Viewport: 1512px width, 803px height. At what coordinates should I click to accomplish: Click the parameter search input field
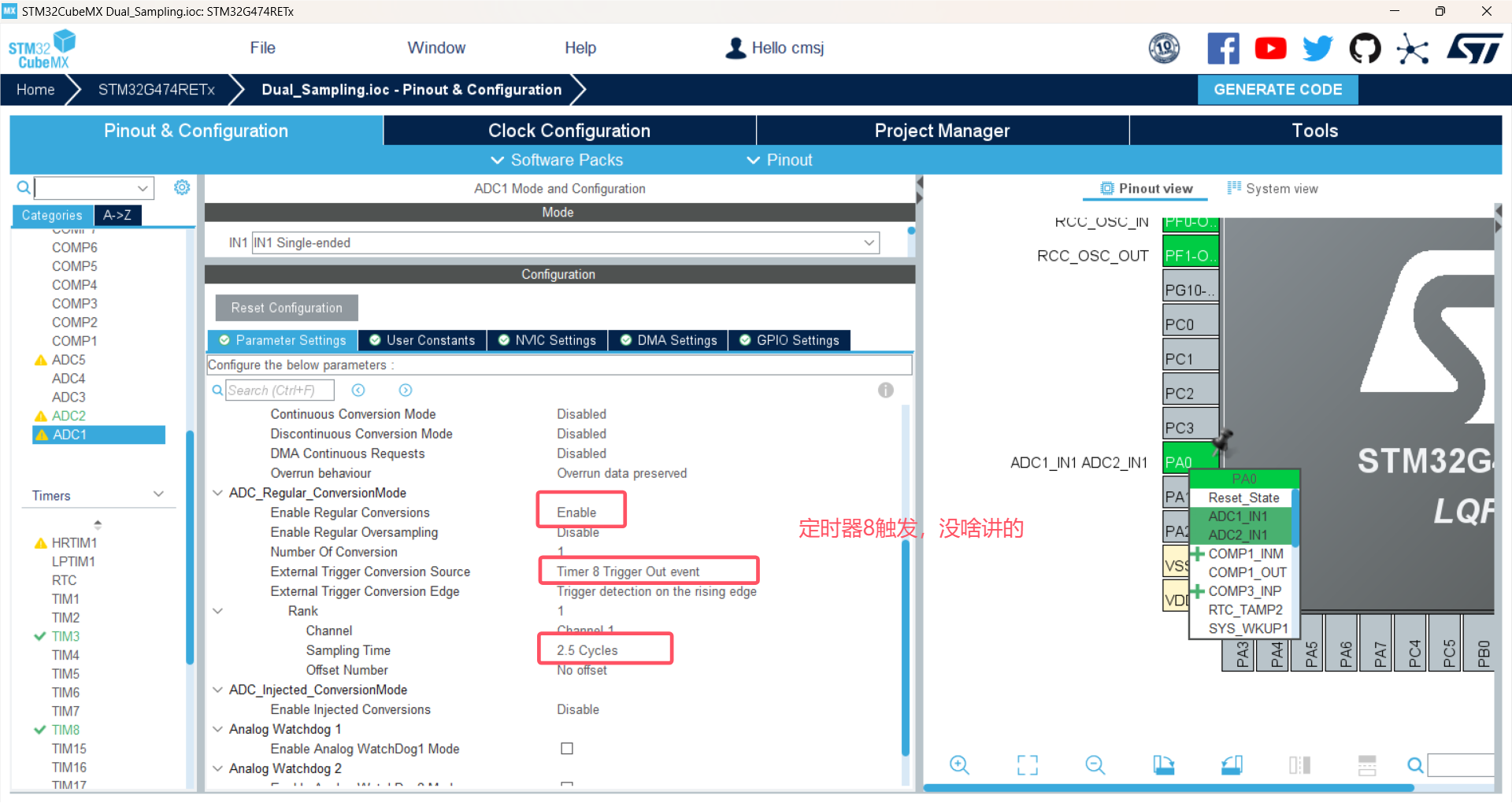[x=280, y=390]
